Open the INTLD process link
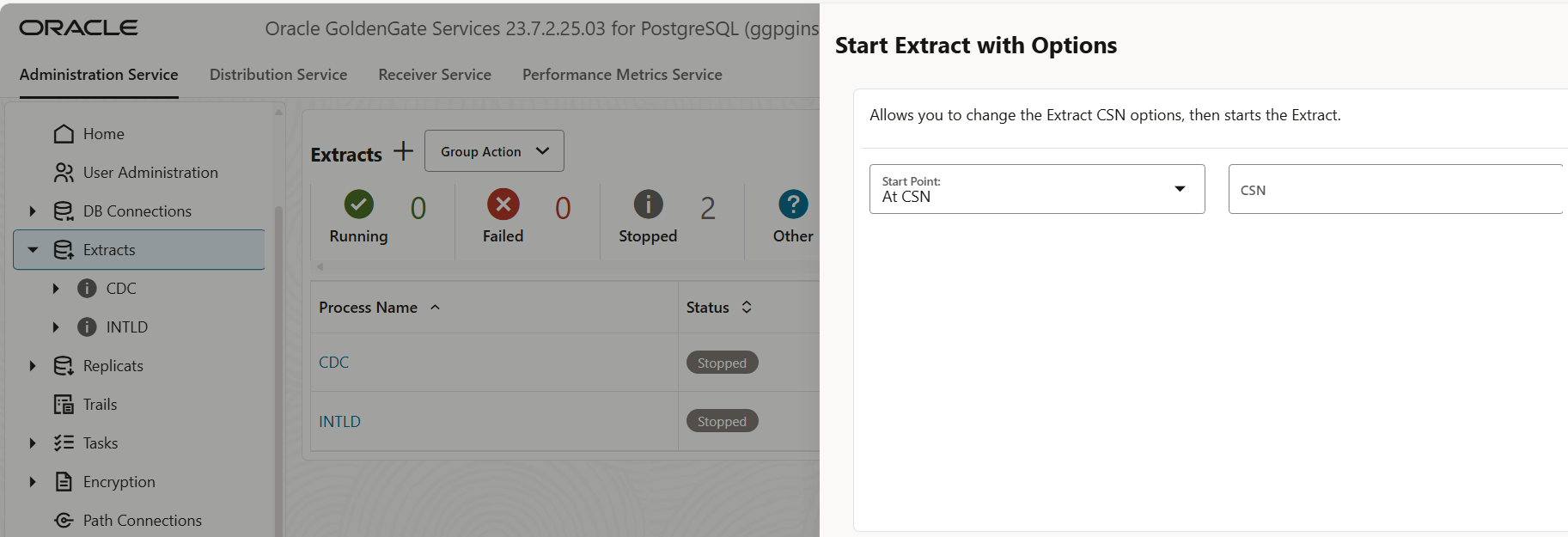The image size is (1568, 537). coord(339,422)
